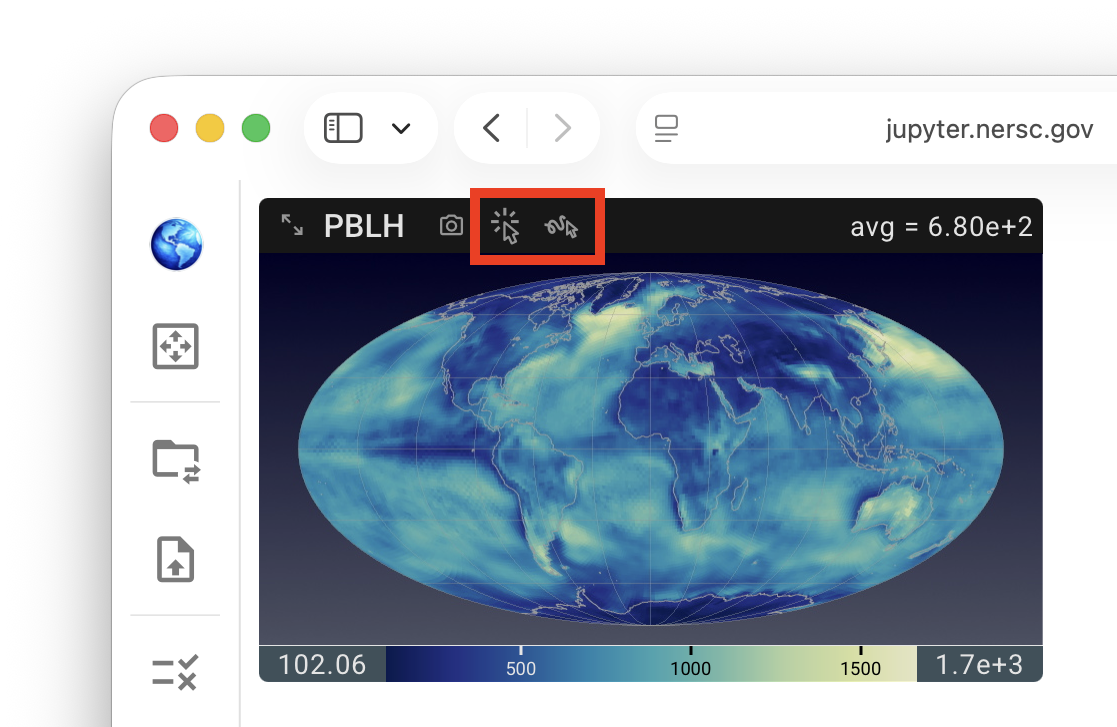Click the file upload icon

tap(175, 559)
